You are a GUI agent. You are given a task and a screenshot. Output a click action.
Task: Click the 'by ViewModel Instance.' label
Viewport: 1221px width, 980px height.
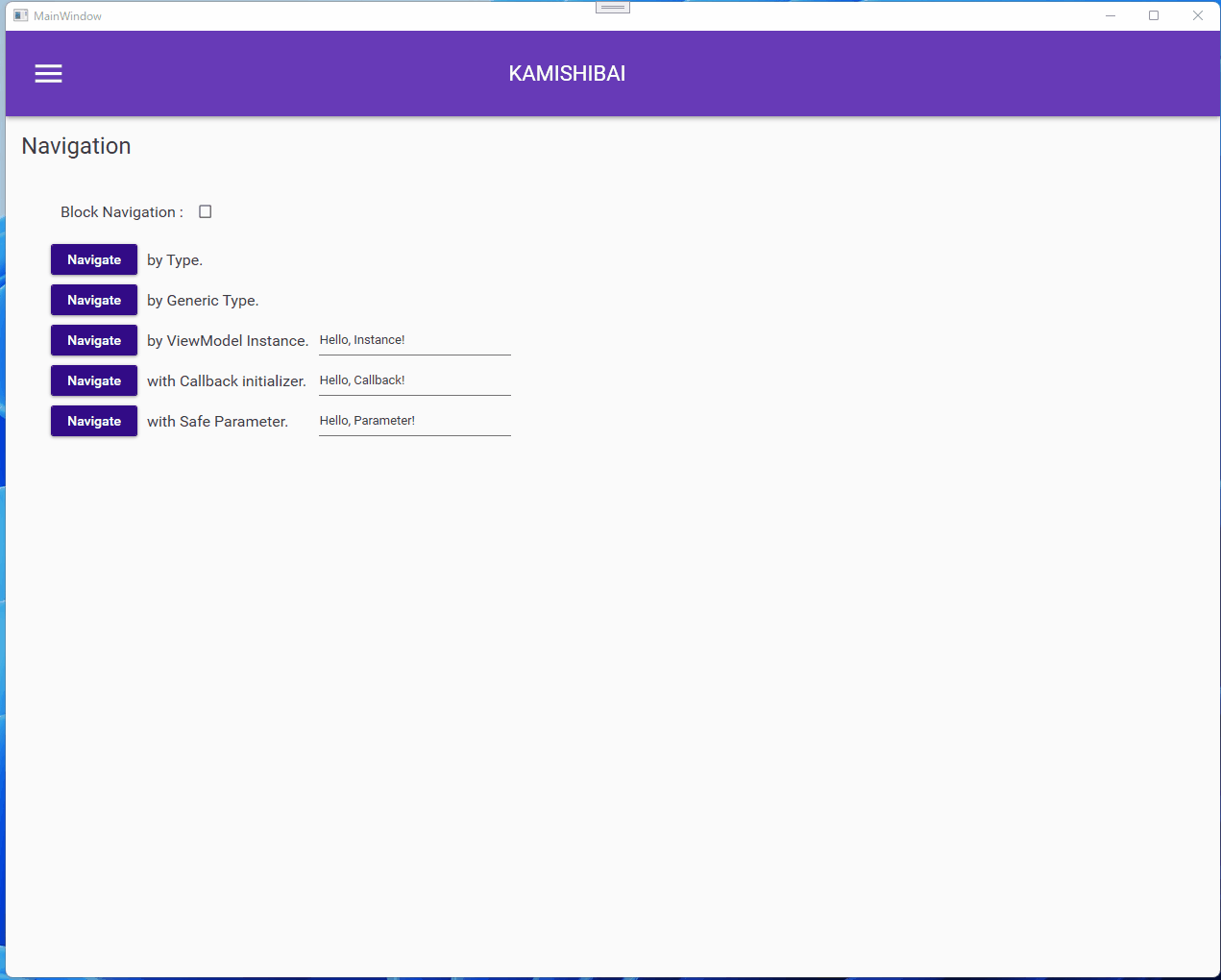228,341
